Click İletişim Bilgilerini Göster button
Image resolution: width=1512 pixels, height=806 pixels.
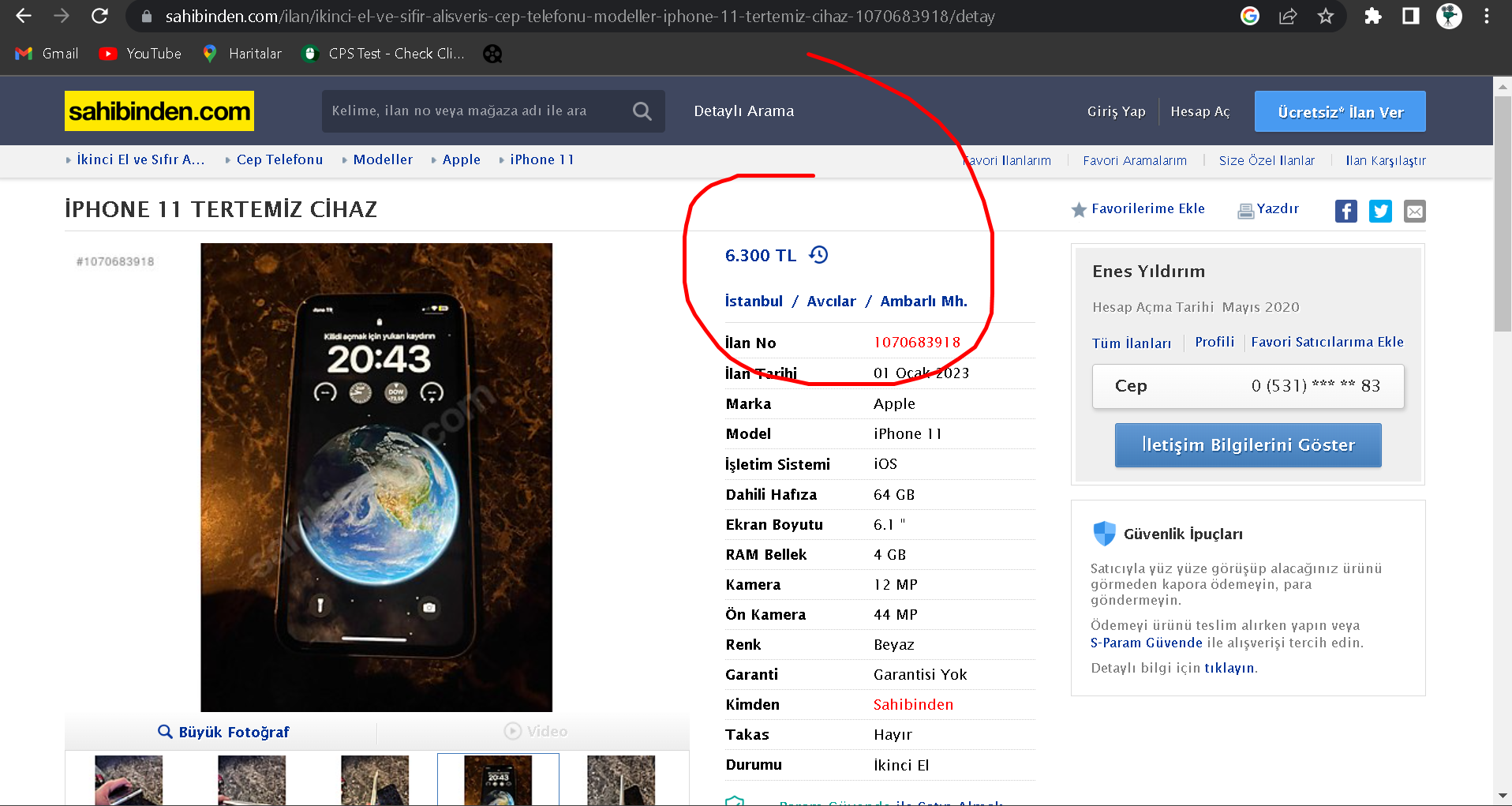pyautogui.click(x=1248, y=445)
